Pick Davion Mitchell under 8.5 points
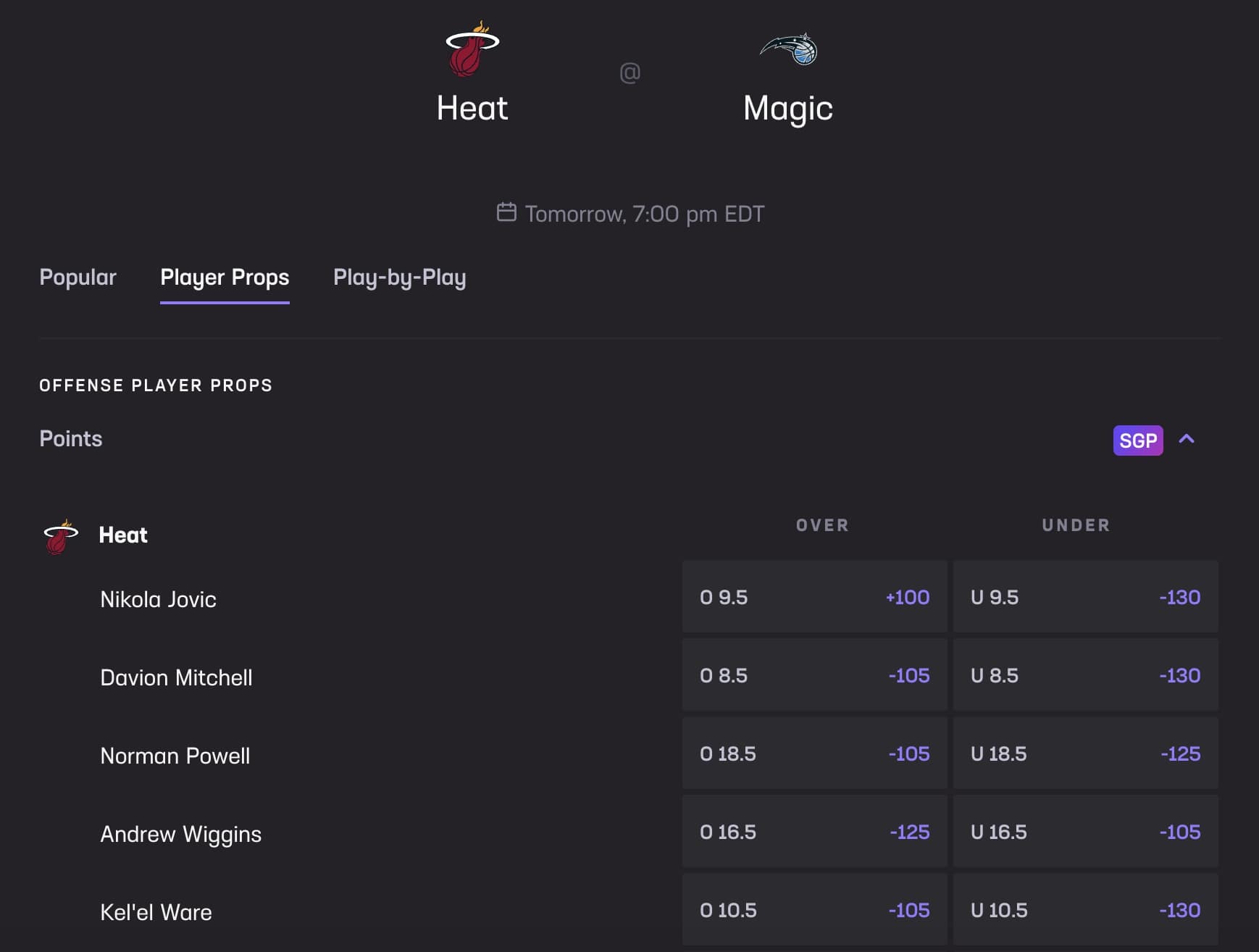 [1085, 675]
